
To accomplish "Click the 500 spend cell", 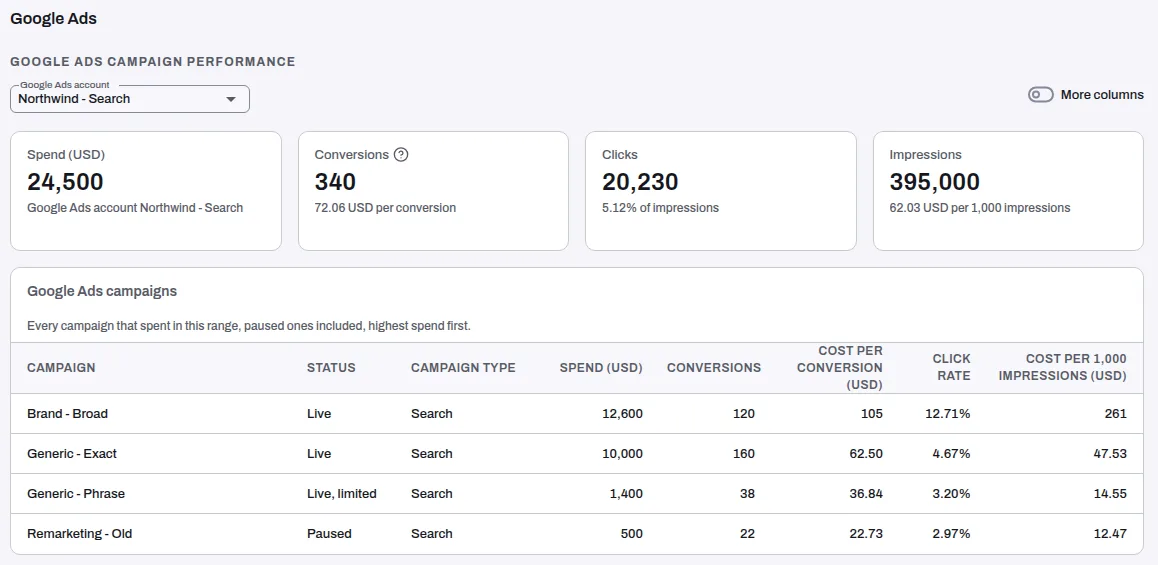I will [631, 533].
